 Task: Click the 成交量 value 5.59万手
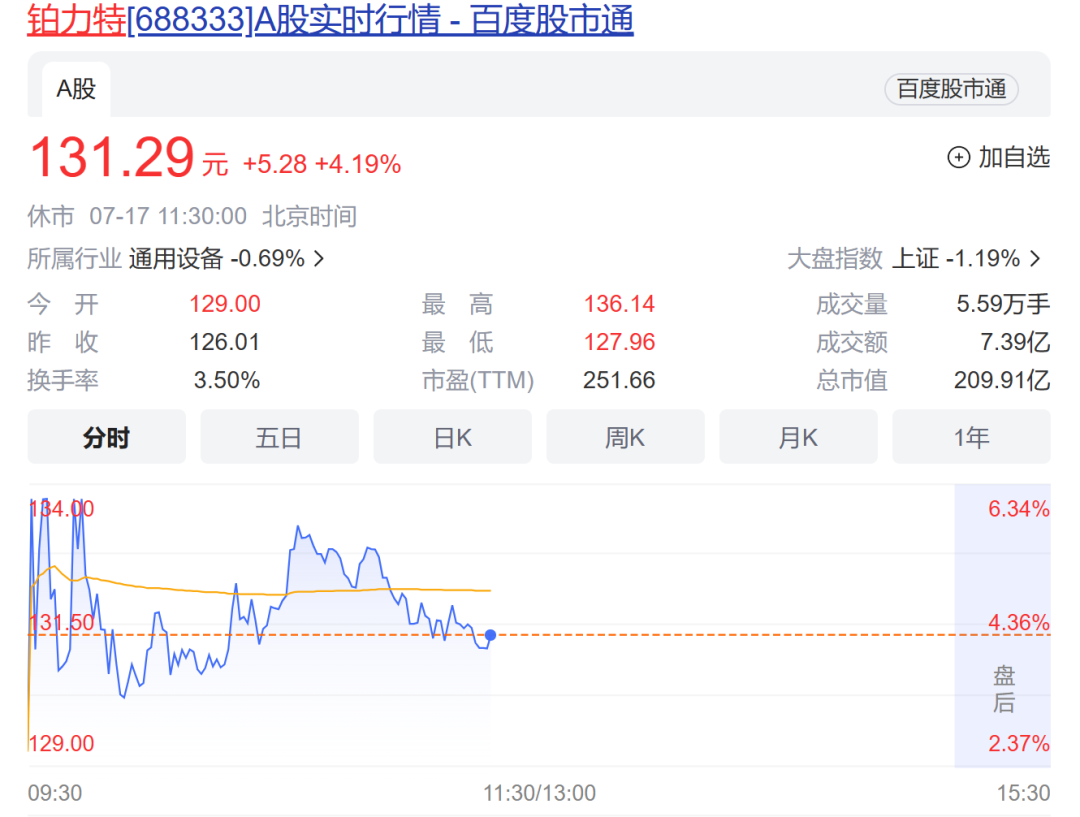1003,304
